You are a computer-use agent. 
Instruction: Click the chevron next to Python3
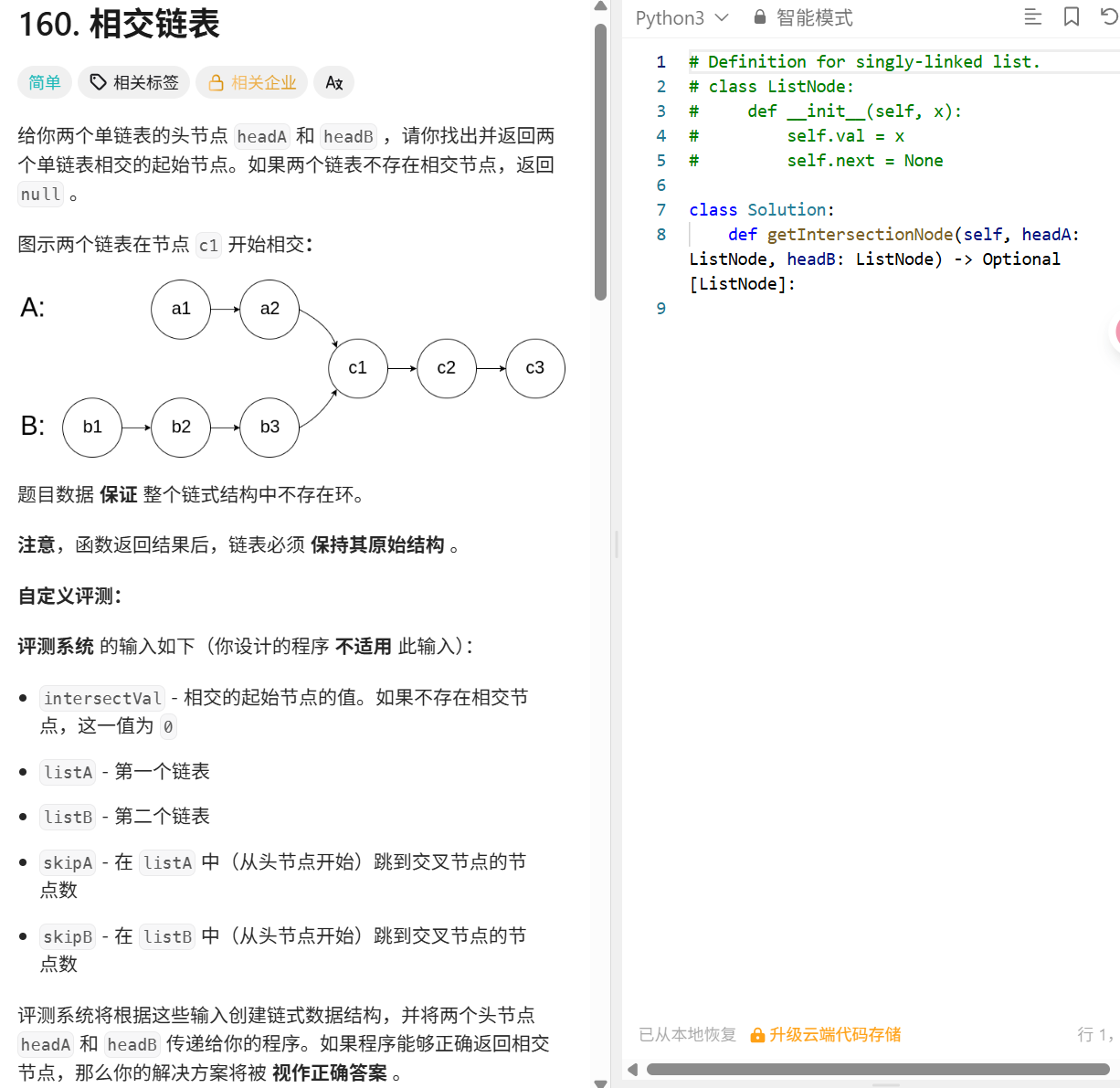722,17
